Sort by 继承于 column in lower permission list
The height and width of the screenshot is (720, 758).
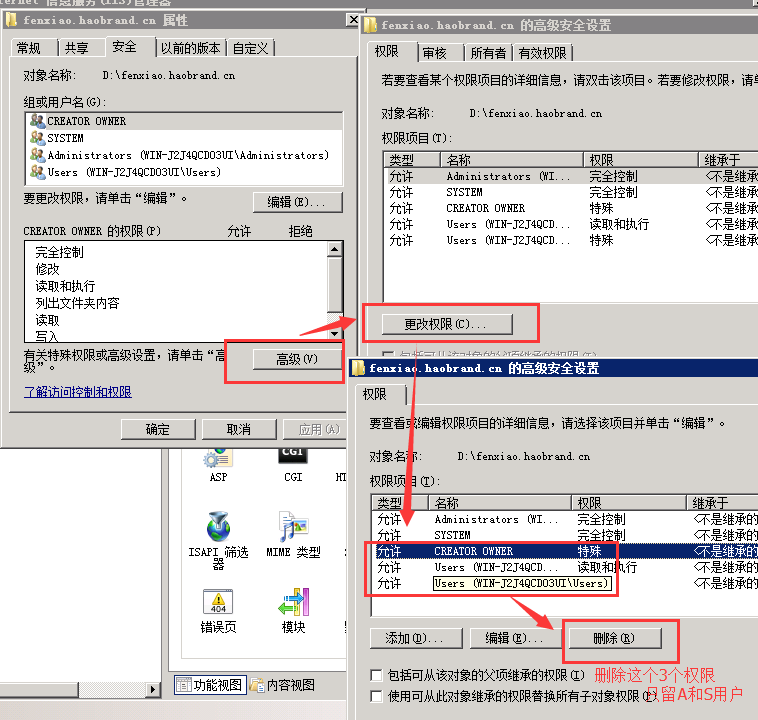(x=722, y=503)
